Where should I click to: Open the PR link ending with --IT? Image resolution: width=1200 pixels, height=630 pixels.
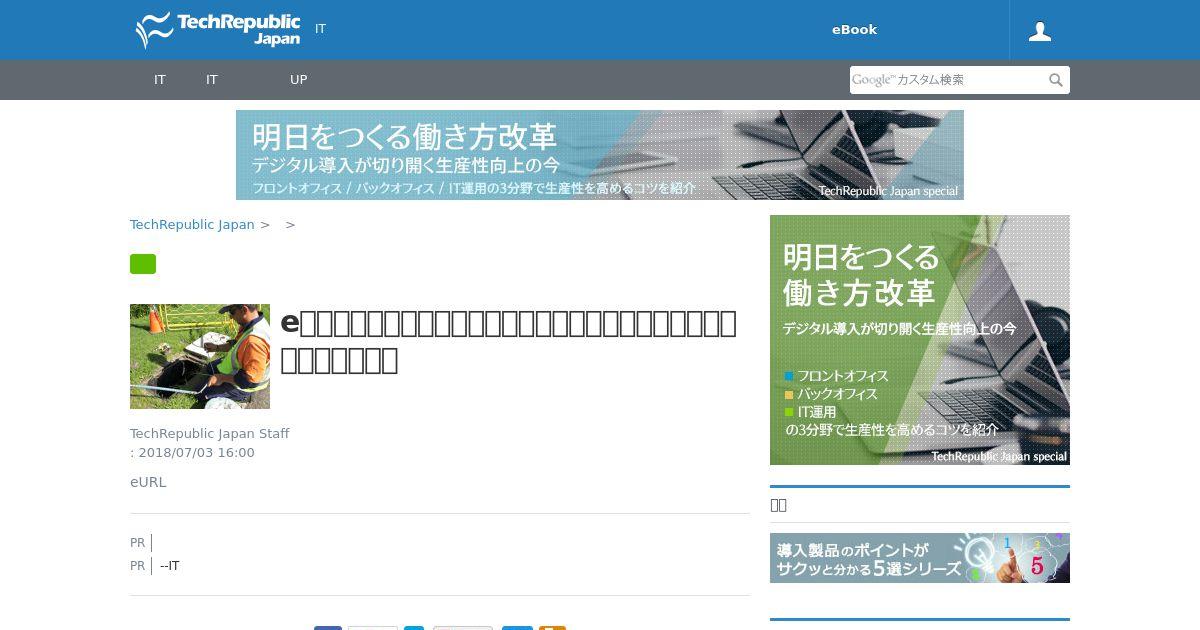tap(170, 566)
